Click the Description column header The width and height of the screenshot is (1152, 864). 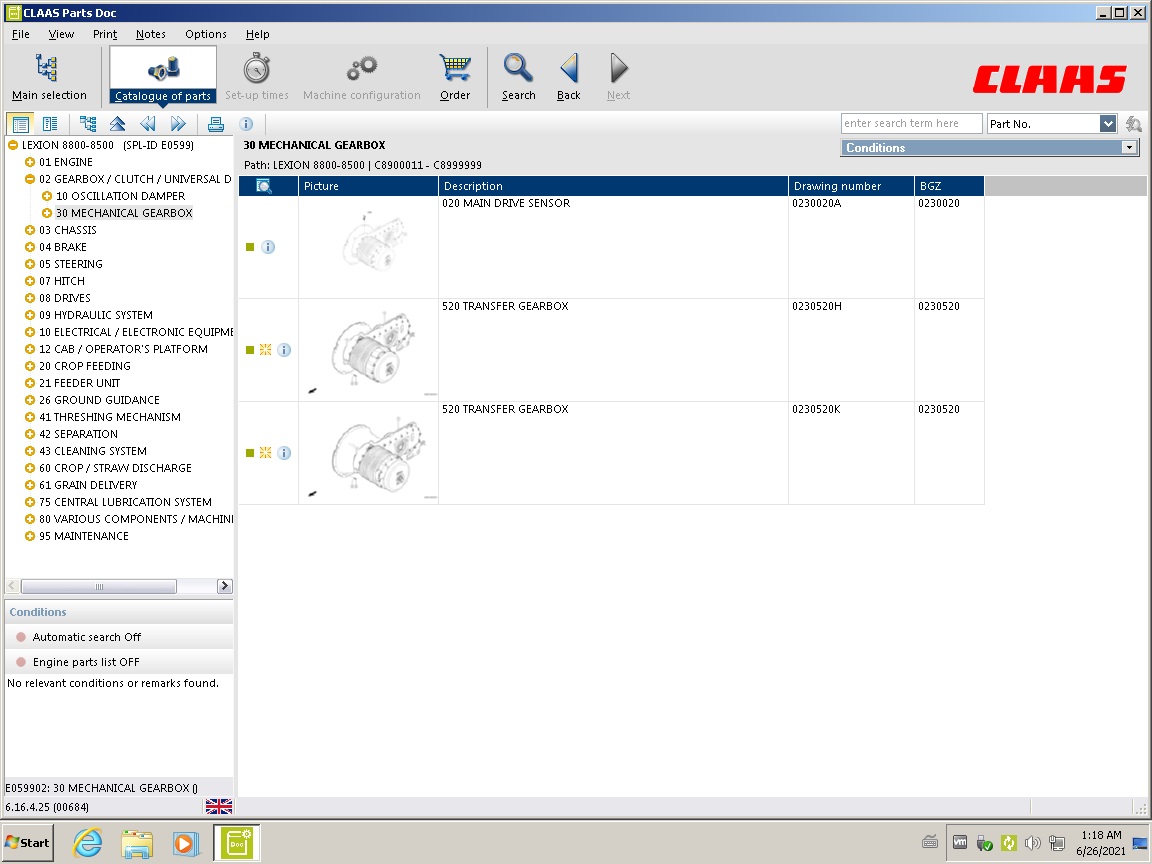click(613, 186)
